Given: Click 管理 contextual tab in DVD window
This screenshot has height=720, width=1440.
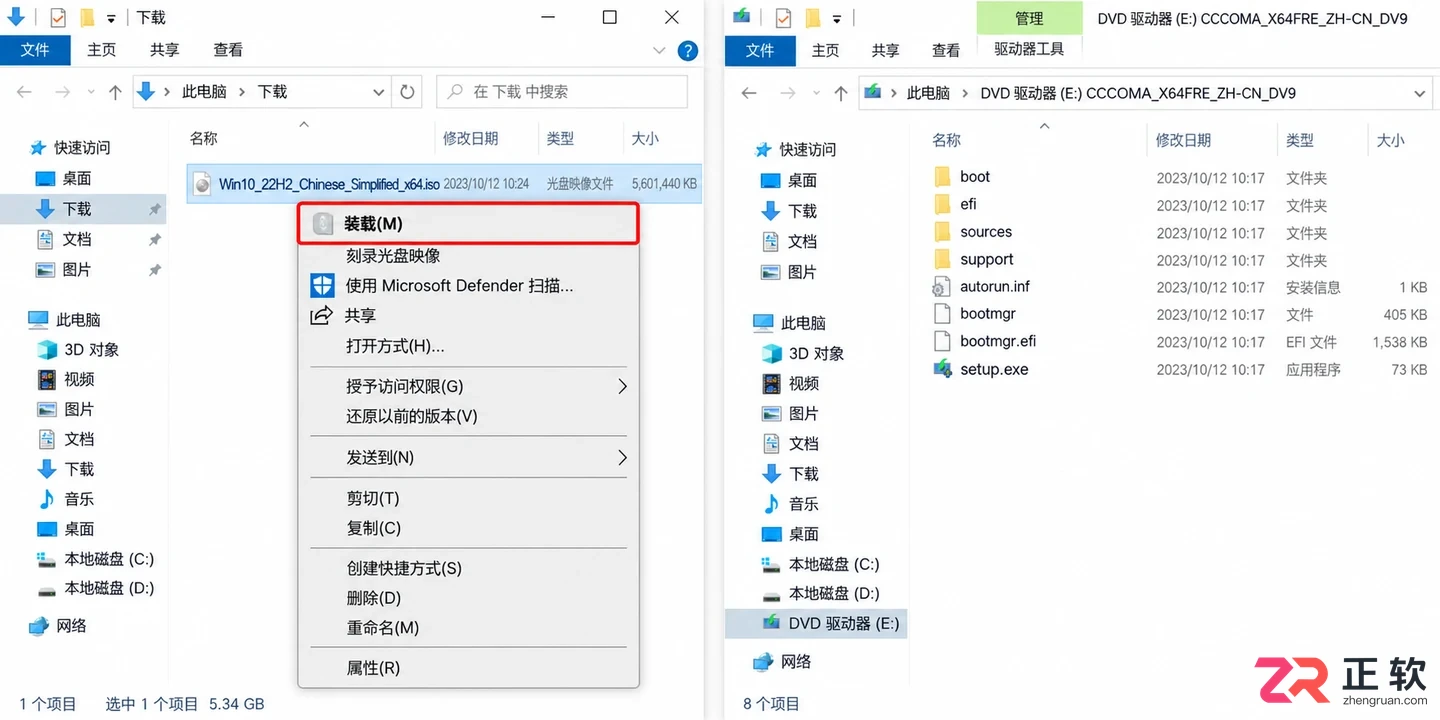Looking at the screenshot, I should [x=1029, y=18].
